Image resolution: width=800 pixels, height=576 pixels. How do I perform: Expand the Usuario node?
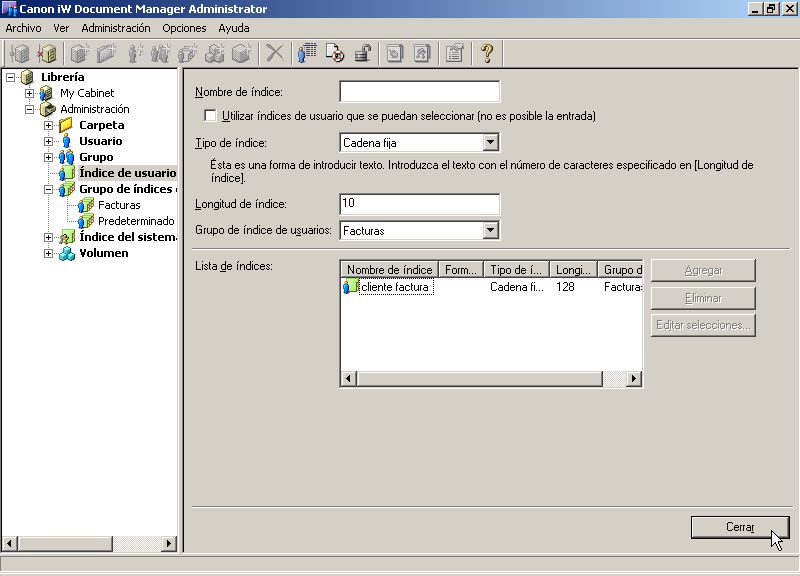48,141
